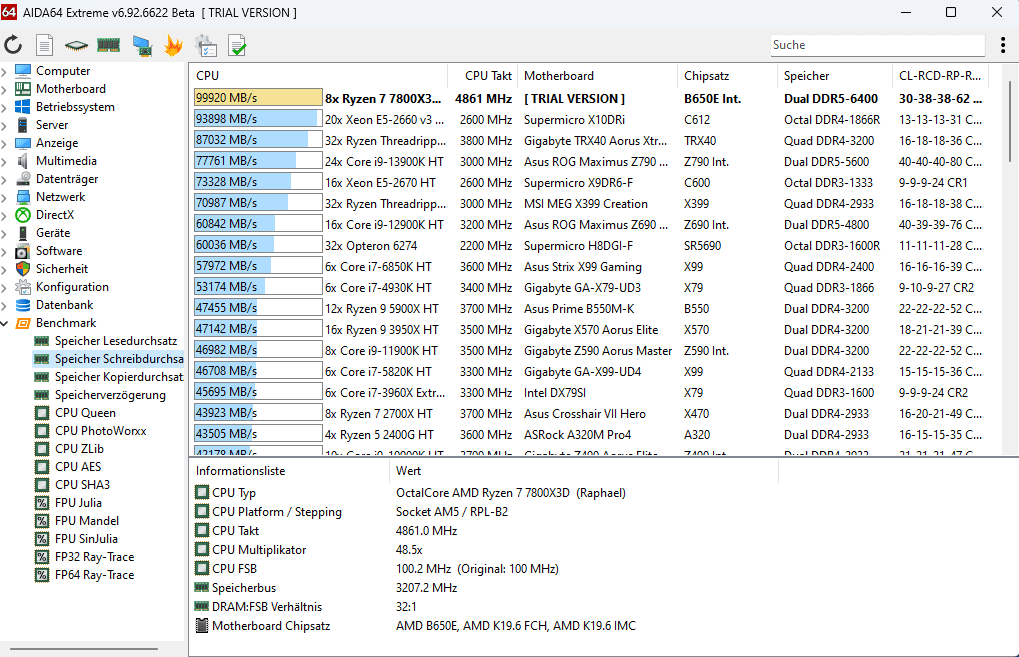Click the checkmark document toolbar icon

tap(237, 45)
